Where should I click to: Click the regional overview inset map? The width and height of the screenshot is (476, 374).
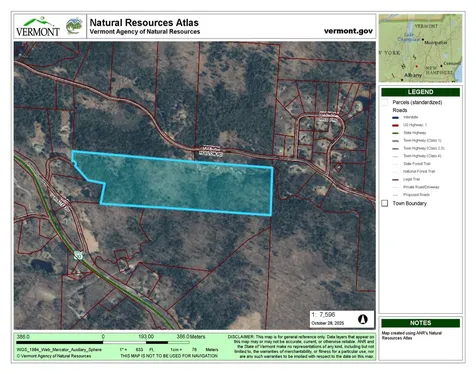pyautogui.click(x=420, y=48)
